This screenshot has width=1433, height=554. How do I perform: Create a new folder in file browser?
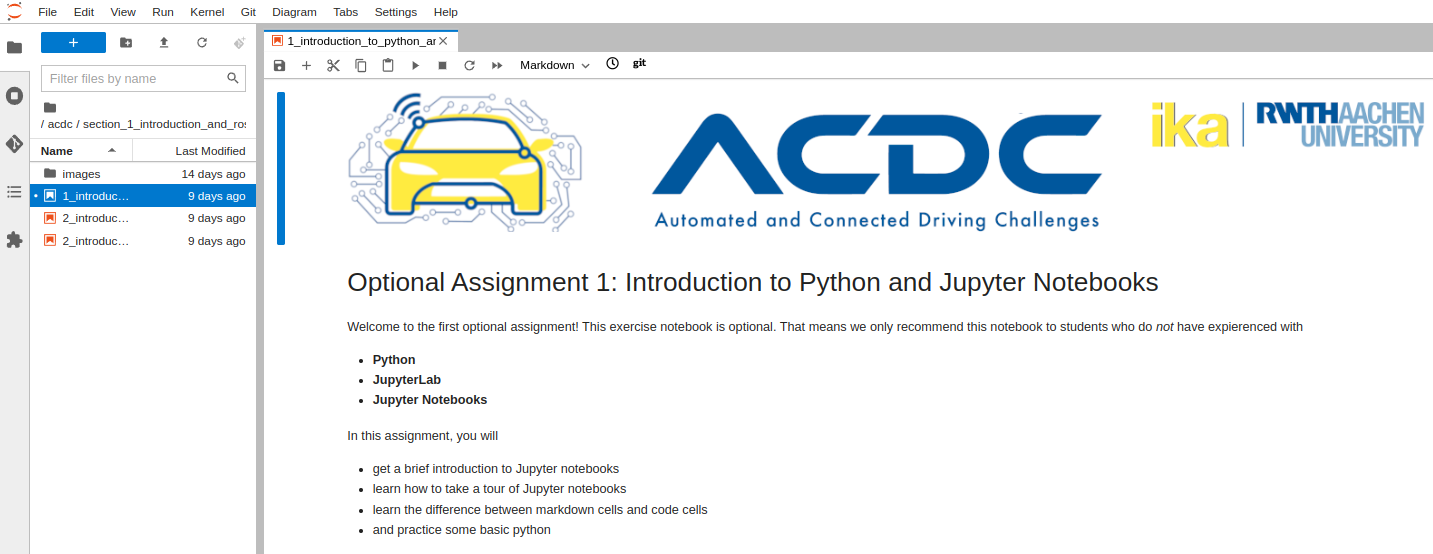click(x=125, y=42)
